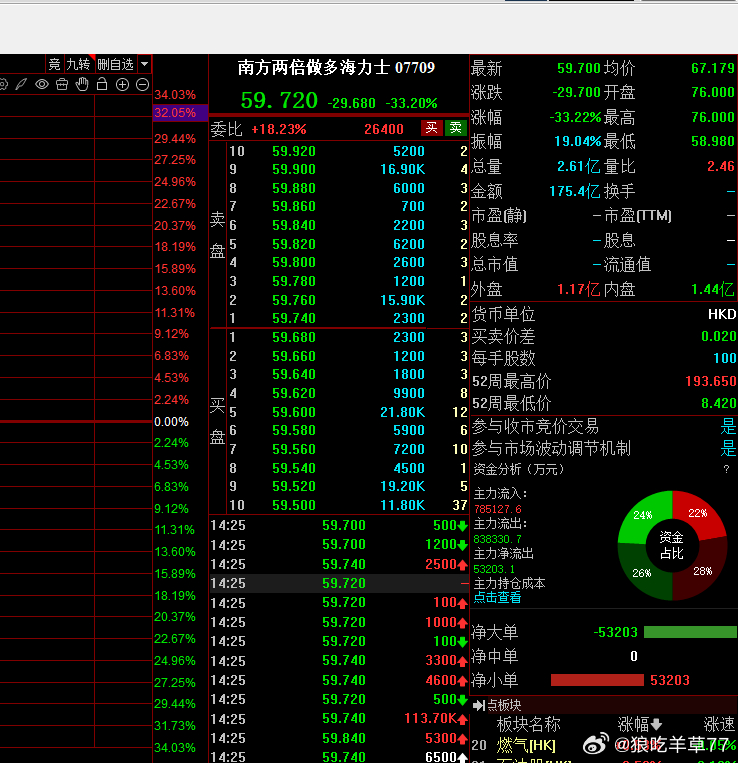738x763 pixels.
Task: Click the question mark help icon
Action: pyautogui.click(x=726, y=469)
